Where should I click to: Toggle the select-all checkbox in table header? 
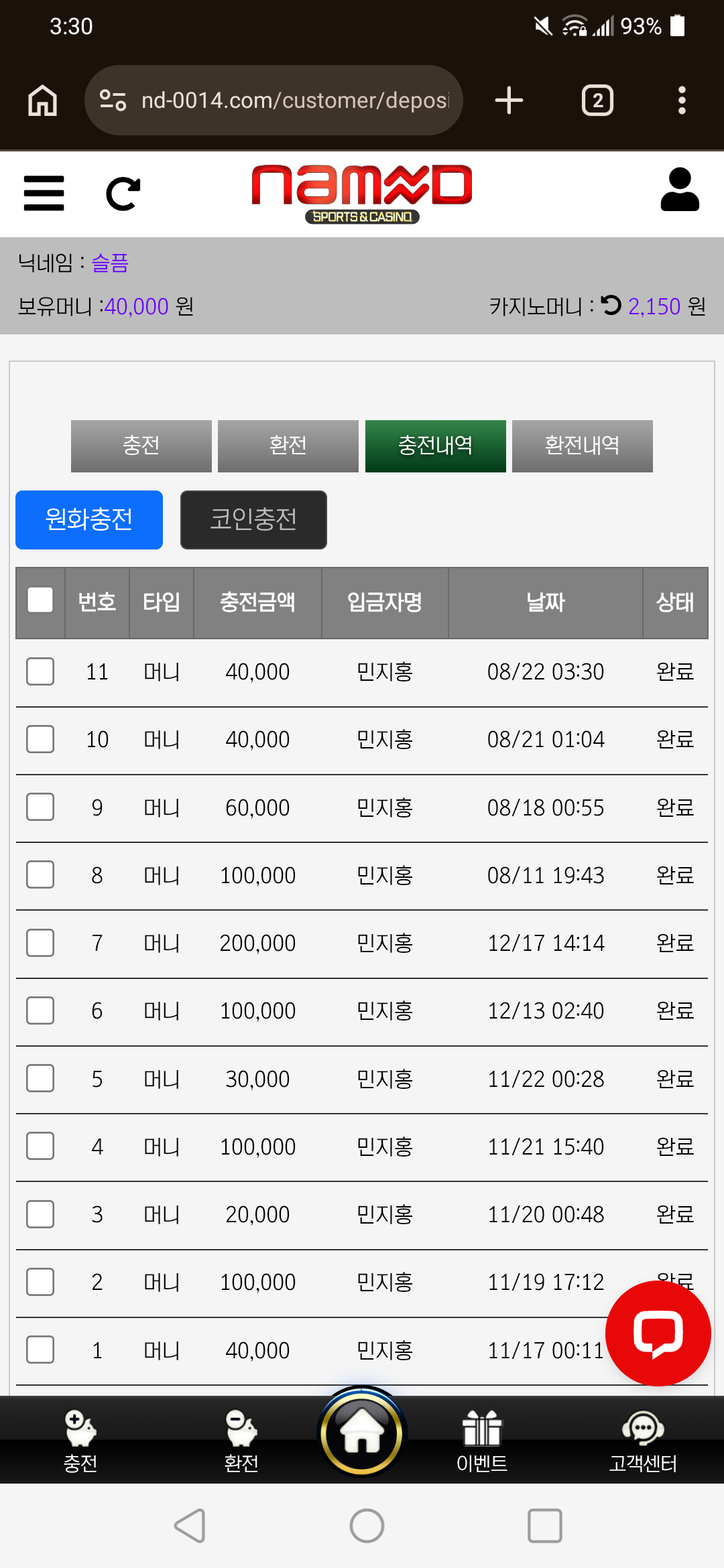coord(40,600)
